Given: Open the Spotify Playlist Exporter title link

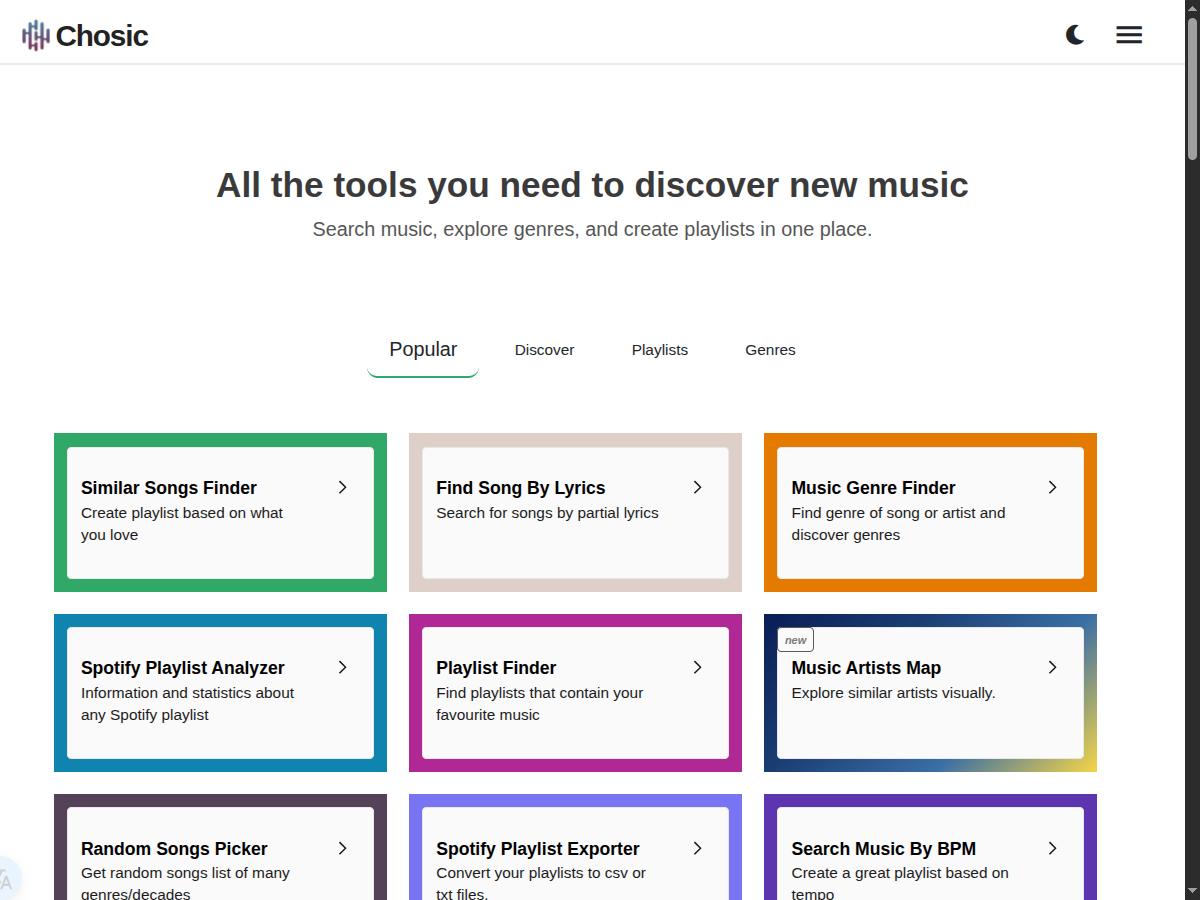Looking at the screenshot, I should [537, 849].
